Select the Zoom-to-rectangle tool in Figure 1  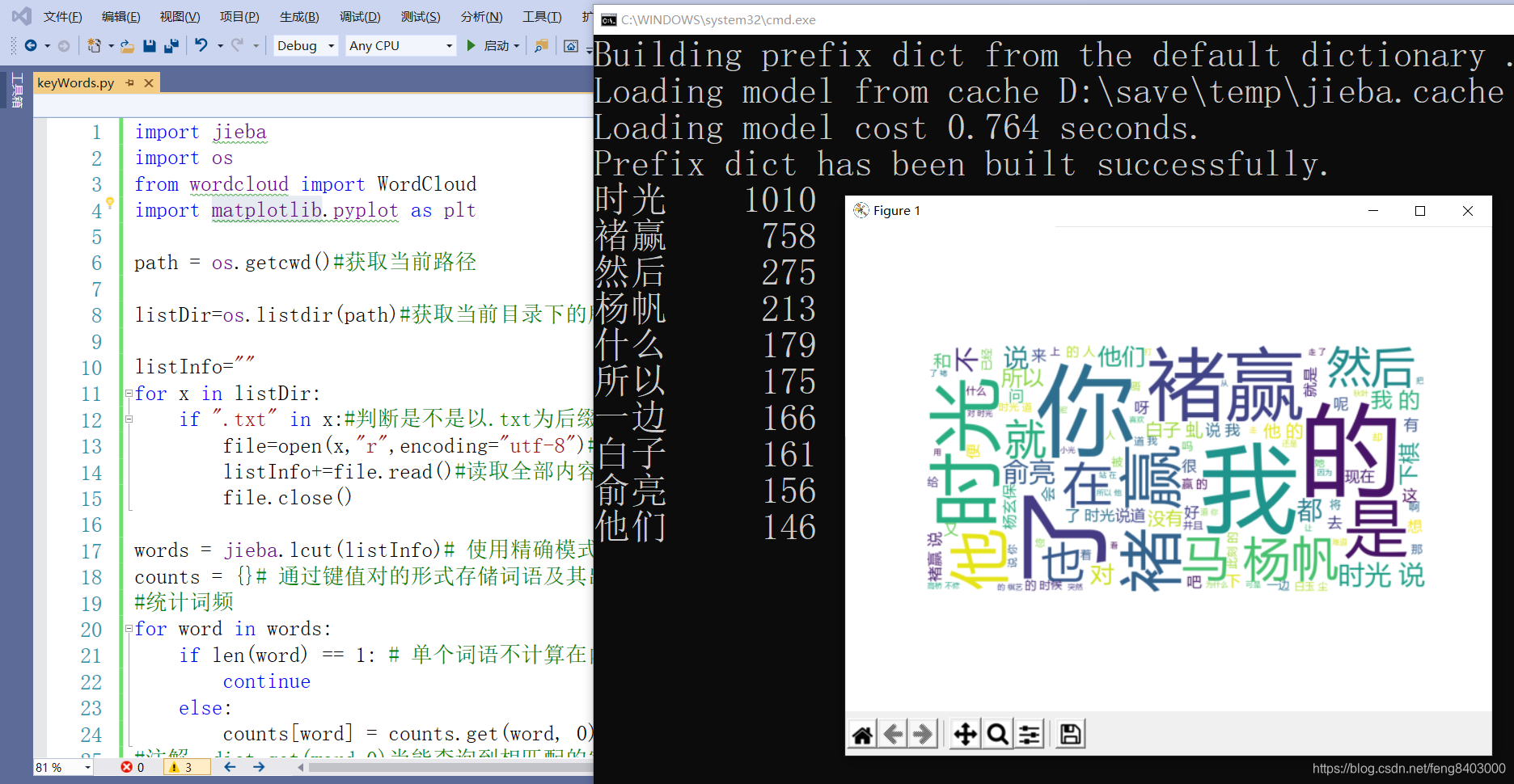[x=996, y=733]
